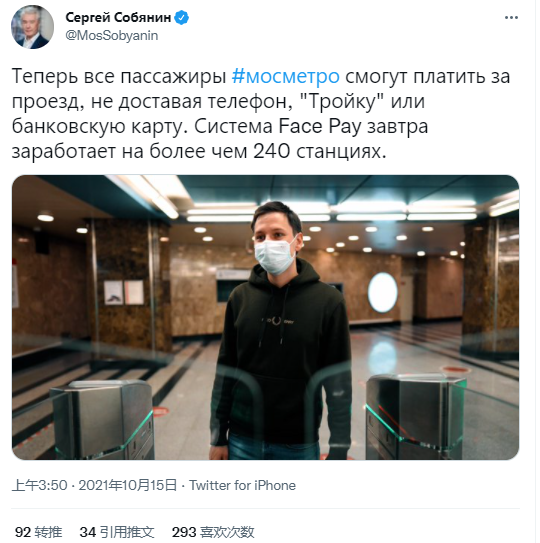Click the quote tweets count number 34
Viewport: 540px width, 543px height.
click(88, 532)
